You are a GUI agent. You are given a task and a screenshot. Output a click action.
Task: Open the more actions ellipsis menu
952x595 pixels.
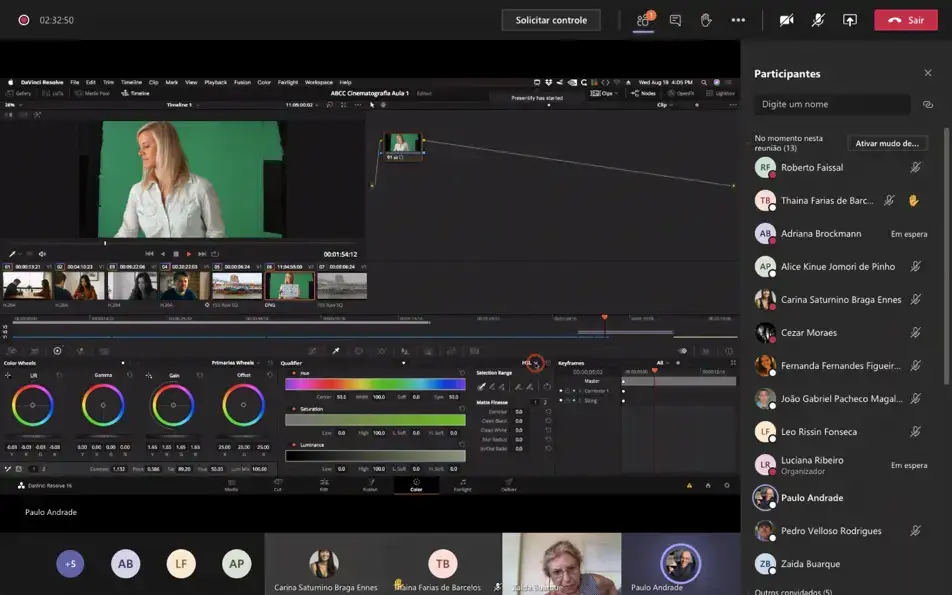pos(738,20)
